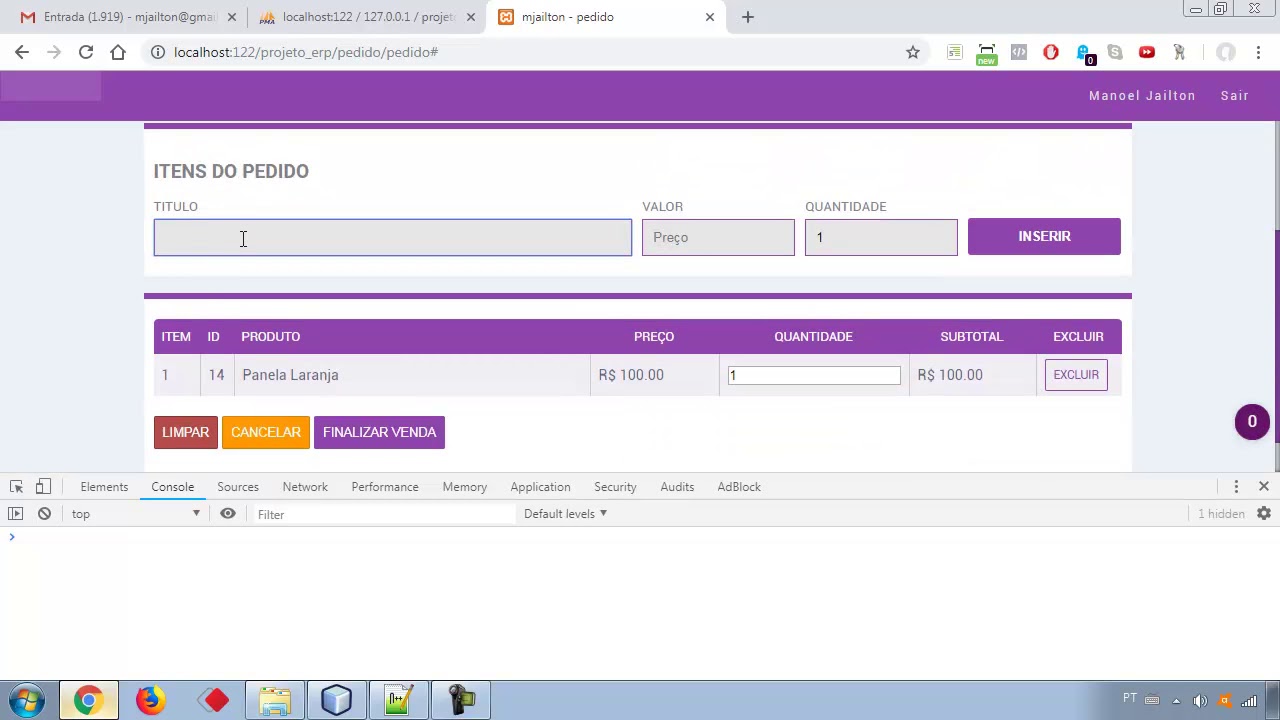Toggle the console sidebar panel icon
The image size is (1280, 720).
click(16, 514)
